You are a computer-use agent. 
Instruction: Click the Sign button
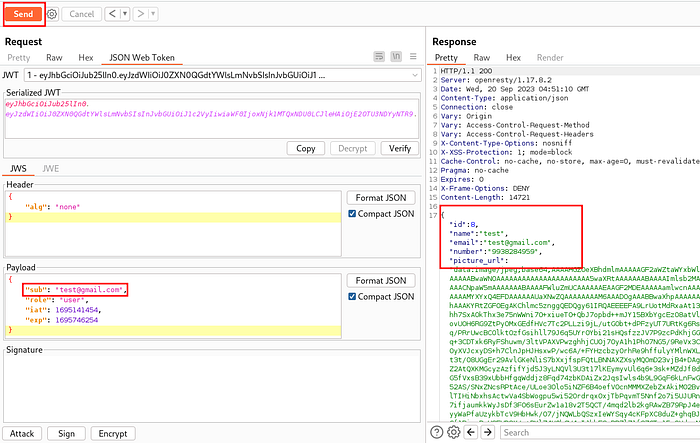[x=66, y=434]
